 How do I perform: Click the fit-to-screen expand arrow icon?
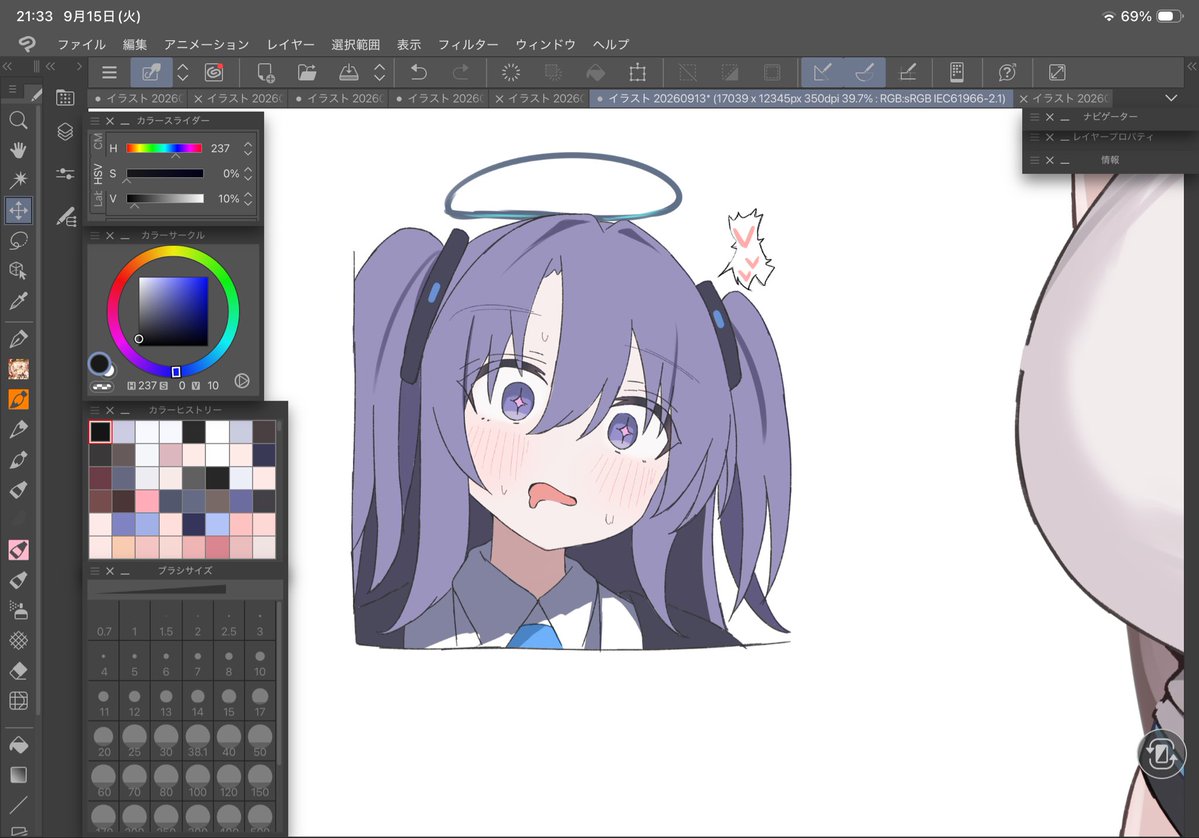[x=1057, y=73]
